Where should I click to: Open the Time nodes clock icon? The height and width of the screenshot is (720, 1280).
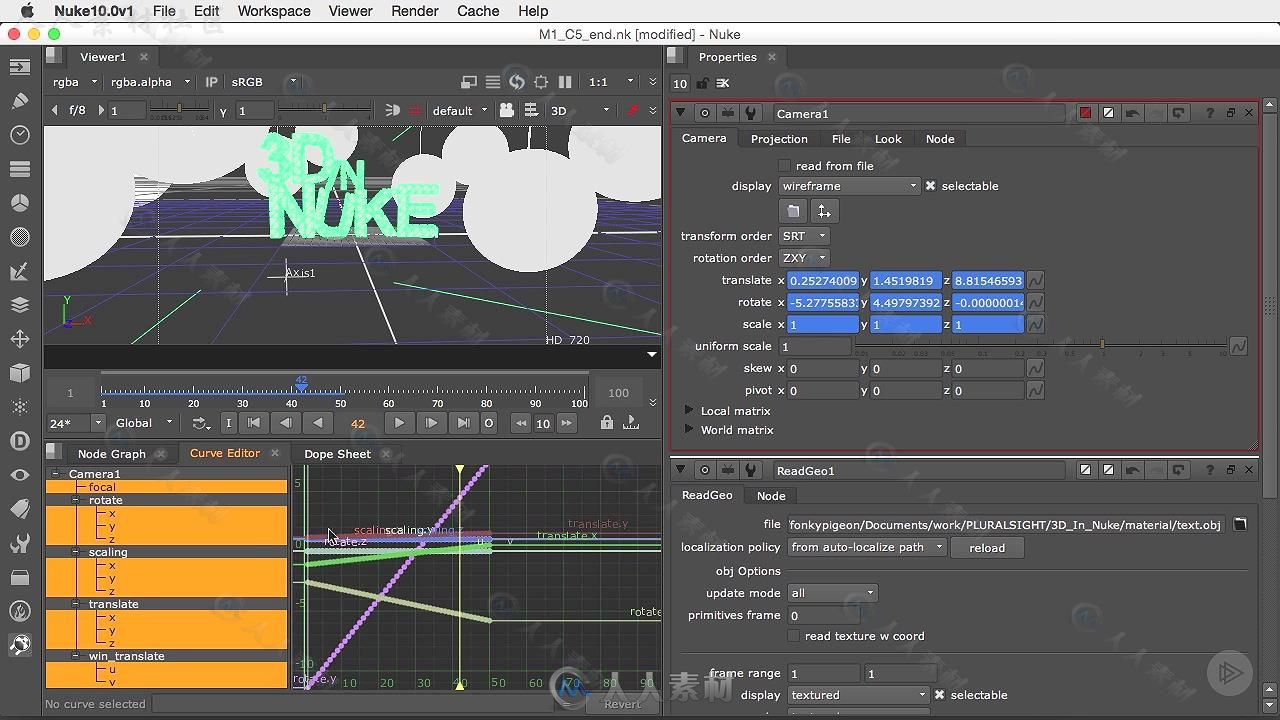click(x=19, y=135)
